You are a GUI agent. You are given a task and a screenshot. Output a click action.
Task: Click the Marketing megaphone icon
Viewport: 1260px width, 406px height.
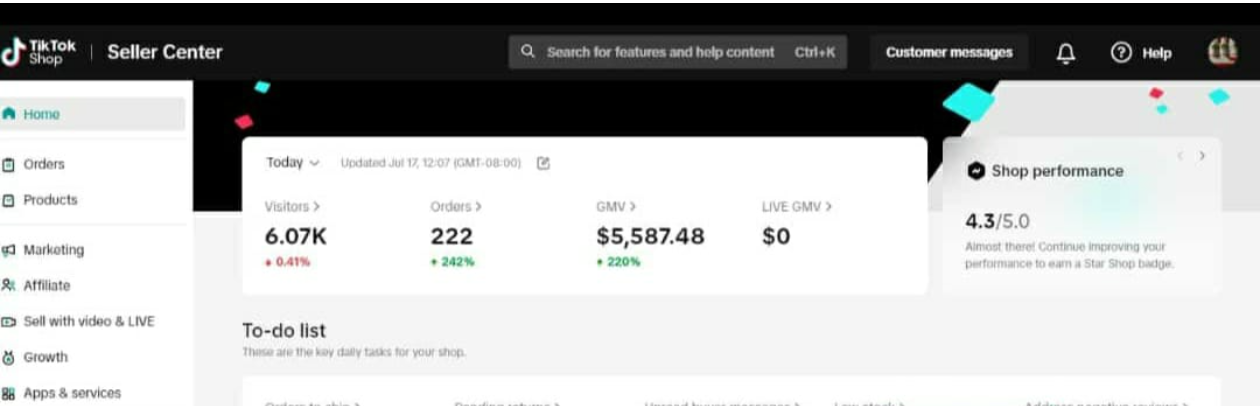pos(9,250)
